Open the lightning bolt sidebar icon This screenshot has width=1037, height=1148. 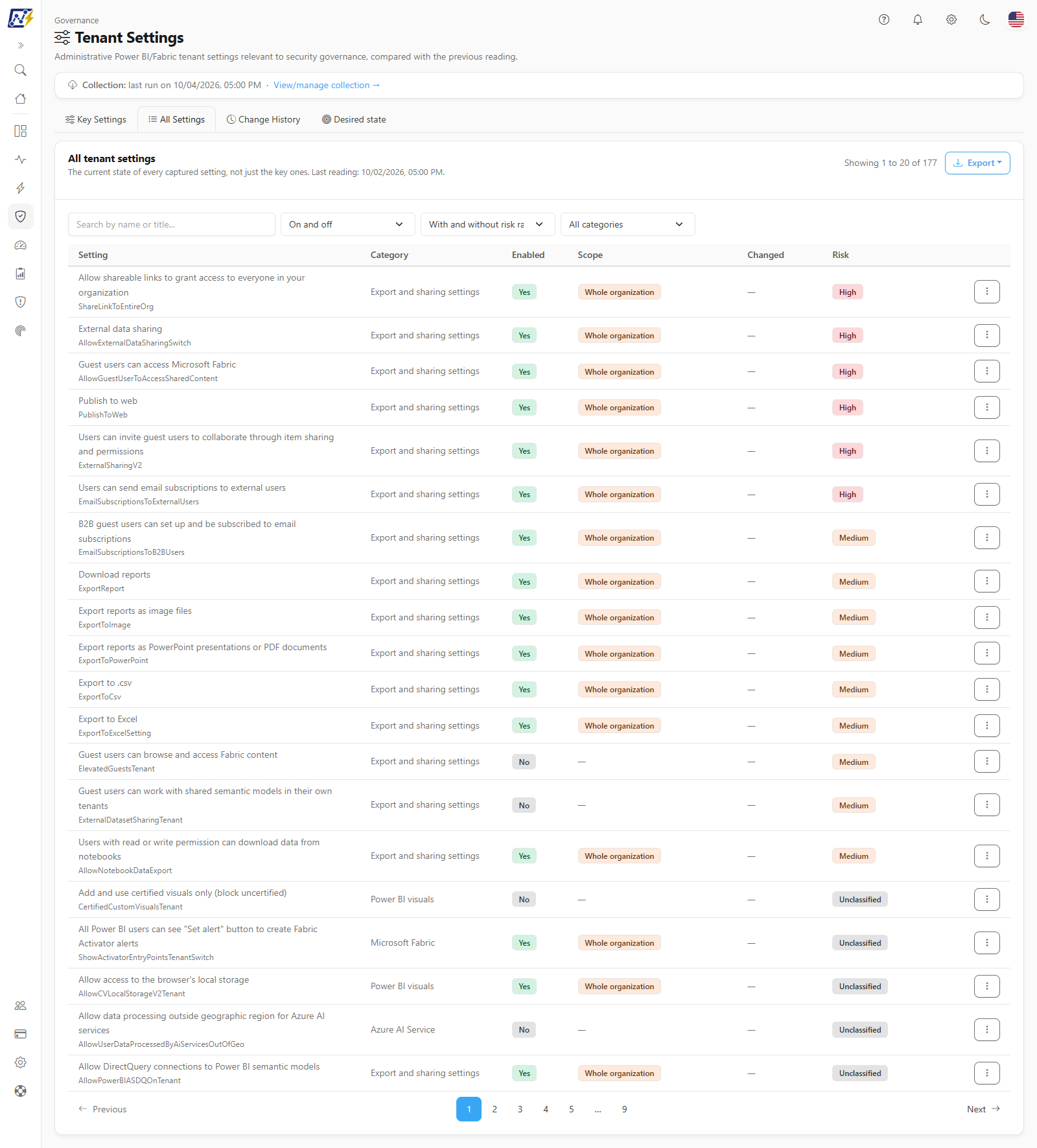pos(21,188)
